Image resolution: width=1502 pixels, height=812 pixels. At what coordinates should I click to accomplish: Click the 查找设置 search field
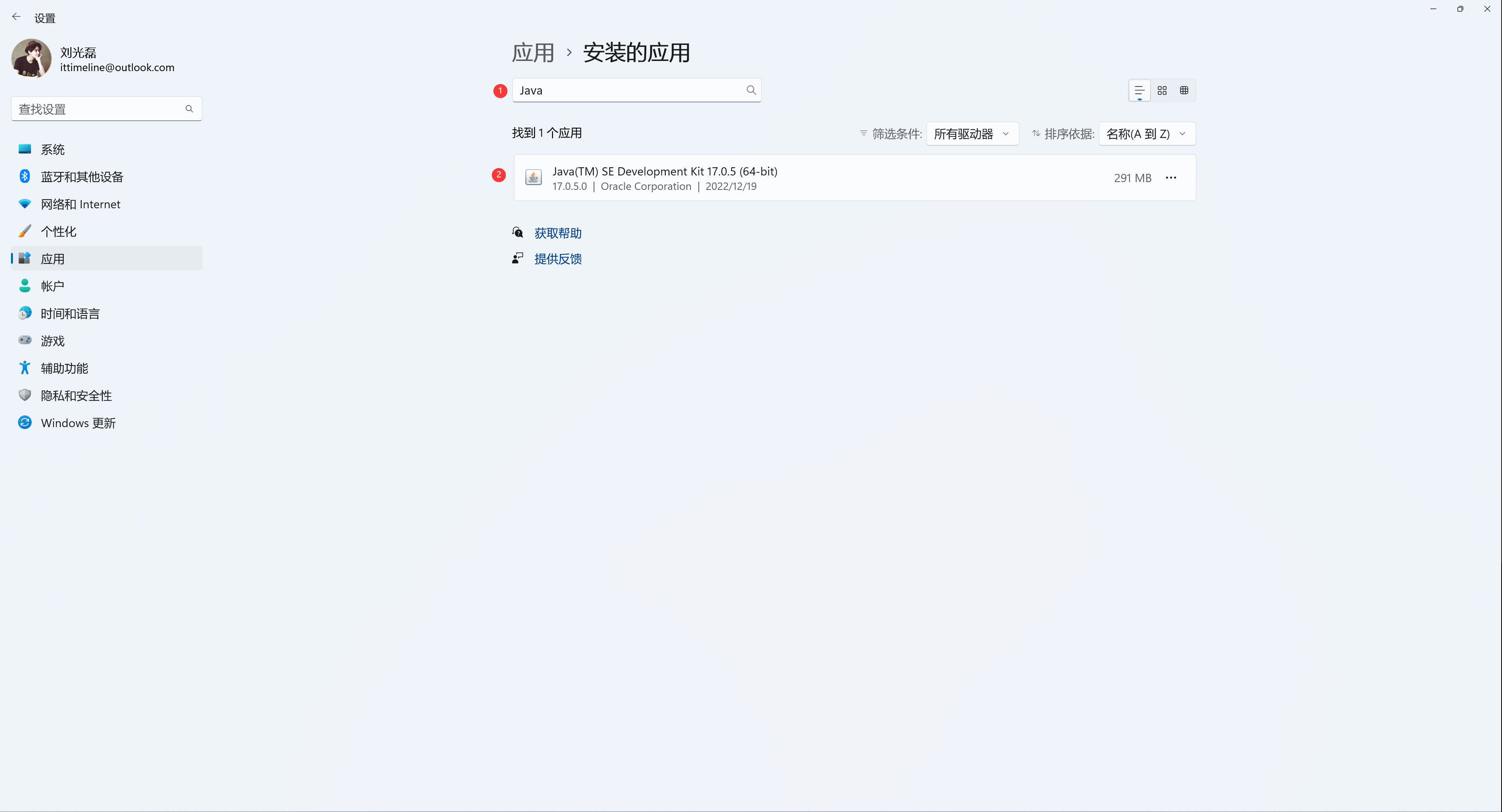point(106,109)
